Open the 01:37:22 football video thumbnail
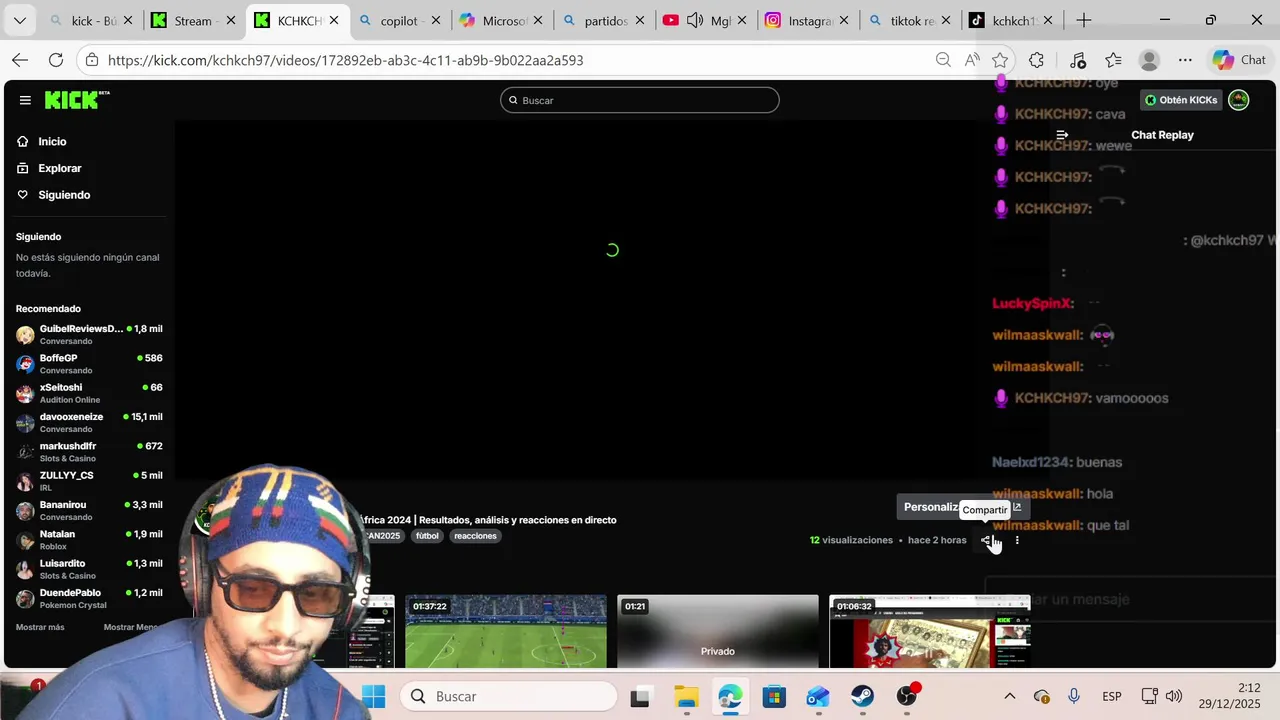The width and height of the screenshot is (1280, 720). click(x=506, y=632)
